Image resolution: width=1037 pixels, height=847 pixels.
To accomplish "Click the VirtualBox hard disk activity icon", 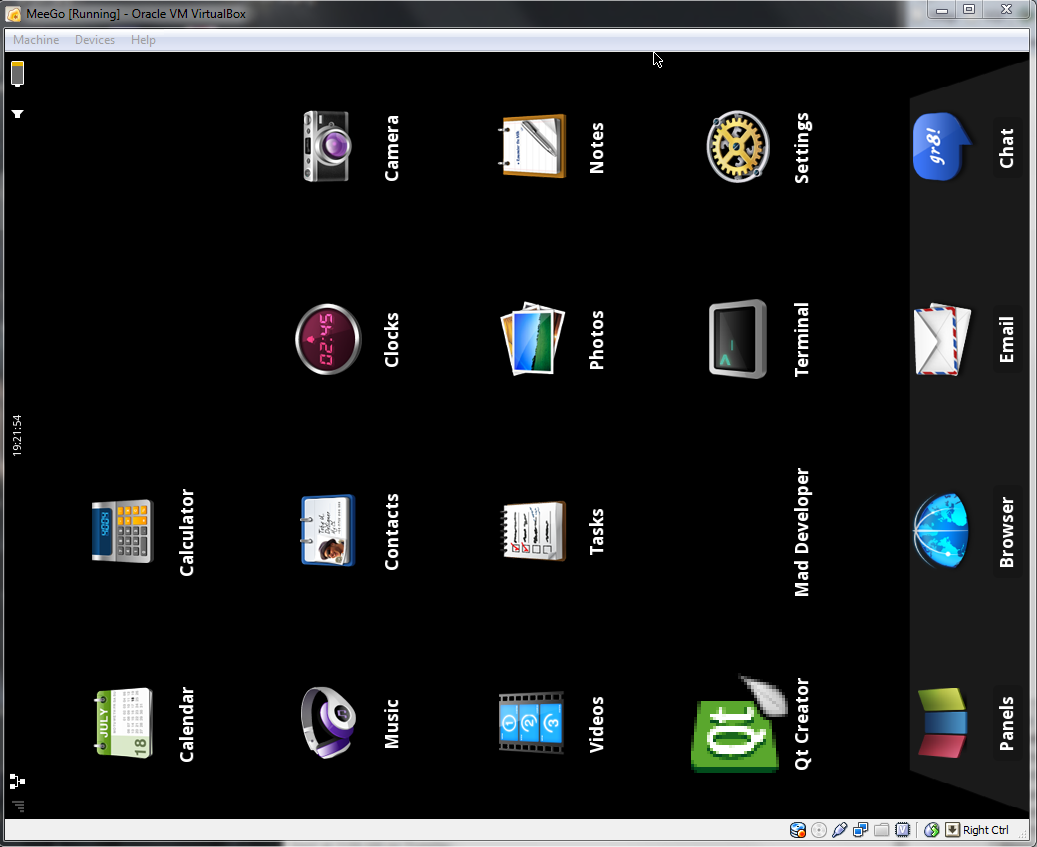I will click(x=798, y=830).
